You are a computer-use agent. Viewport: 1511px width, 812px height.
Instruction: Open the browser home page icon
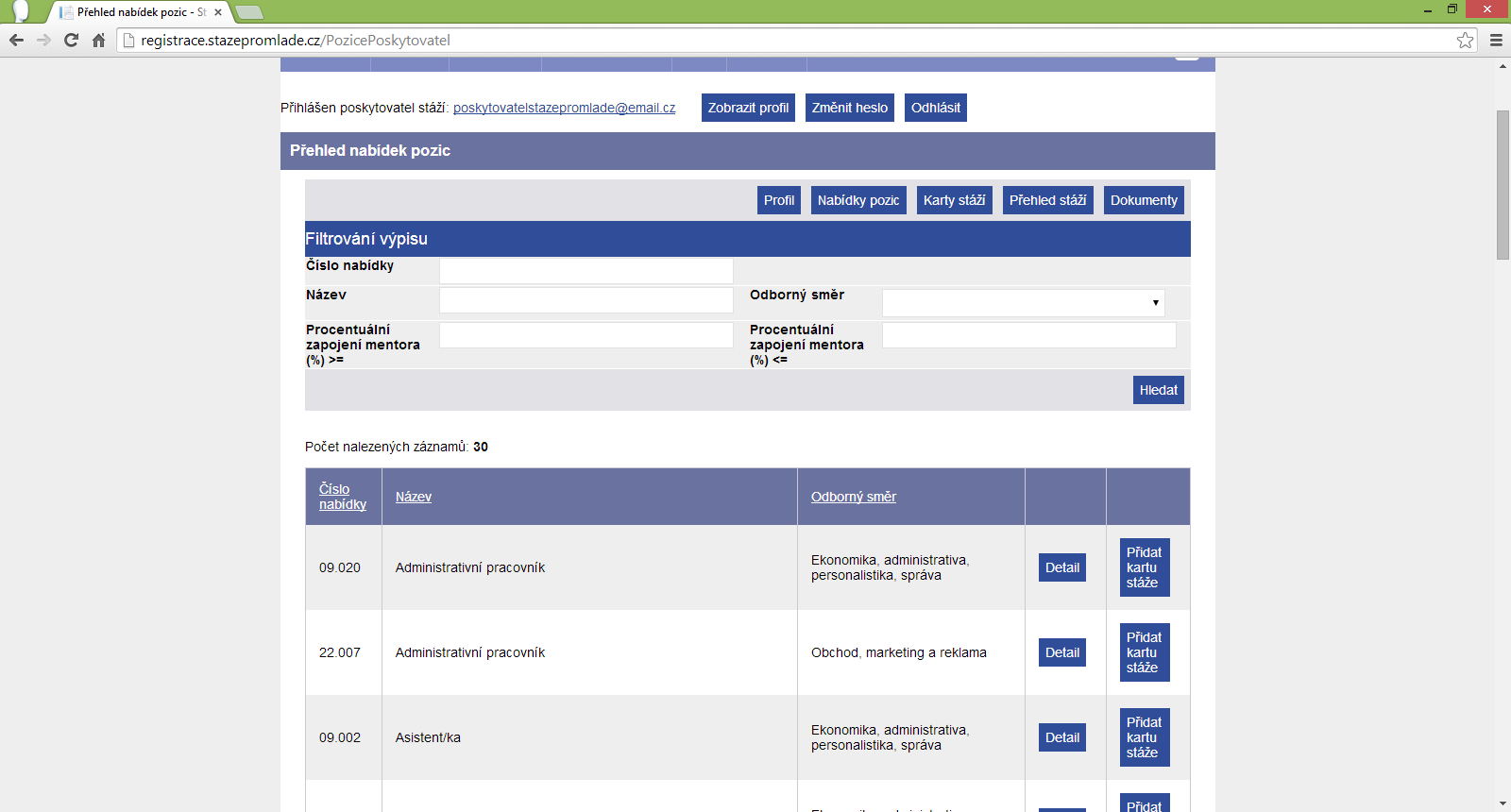(98, 40)
